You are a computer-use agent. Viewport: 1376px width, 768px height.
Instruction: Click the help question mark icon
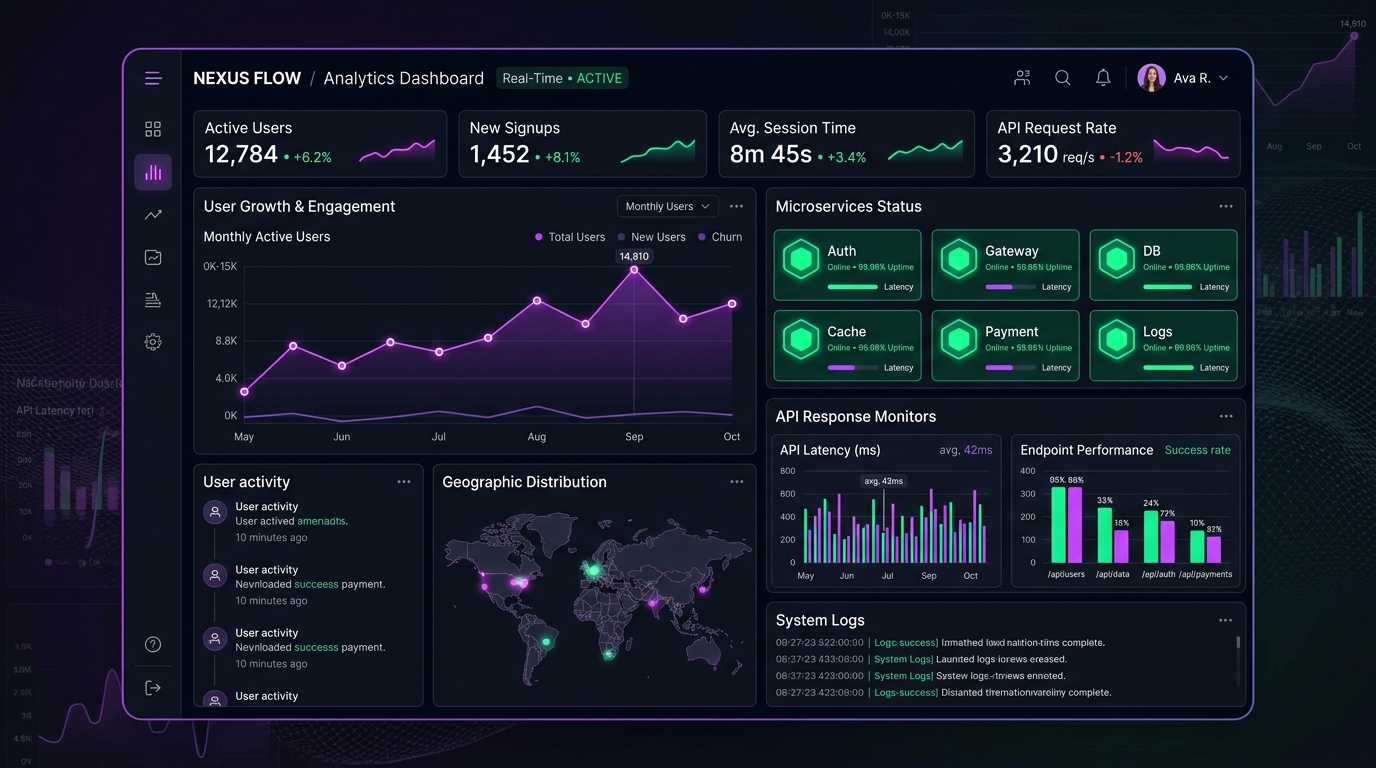tap(153, 645)
